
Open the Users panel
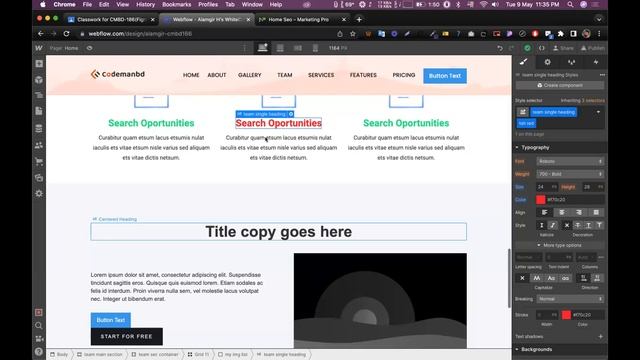coord(39,145)
